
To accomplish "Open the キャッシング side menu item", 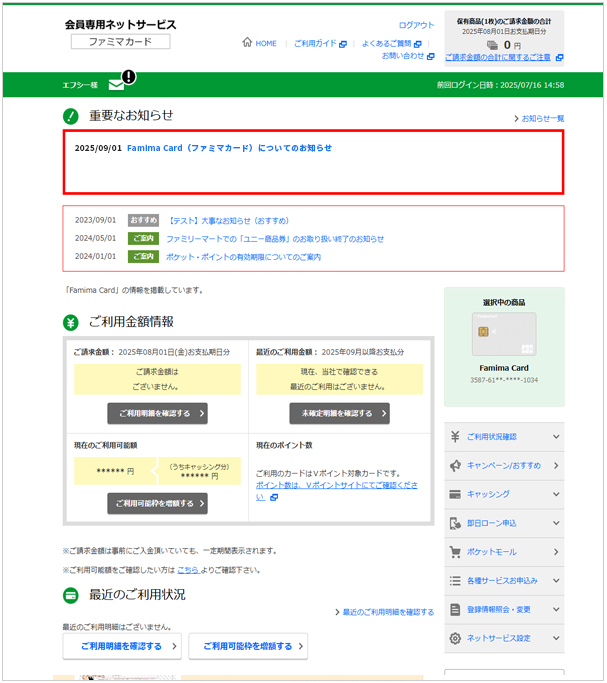I will pyautogui.click(x=504, y=494).
